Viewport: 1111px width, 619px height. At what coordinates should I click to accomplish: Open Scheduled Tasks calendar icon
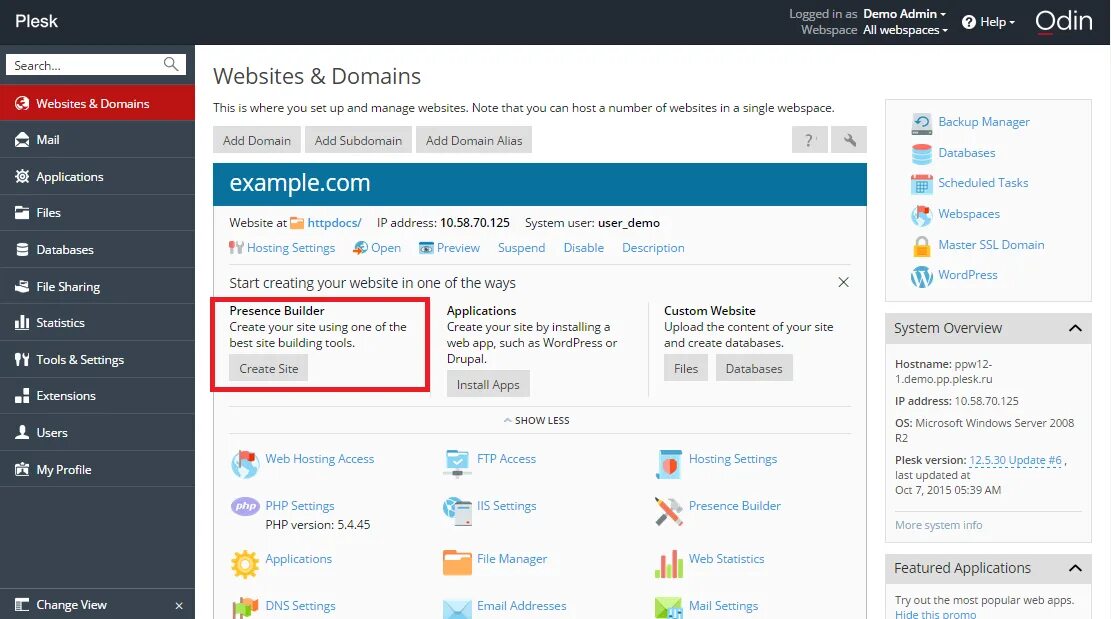coord(921,184)
